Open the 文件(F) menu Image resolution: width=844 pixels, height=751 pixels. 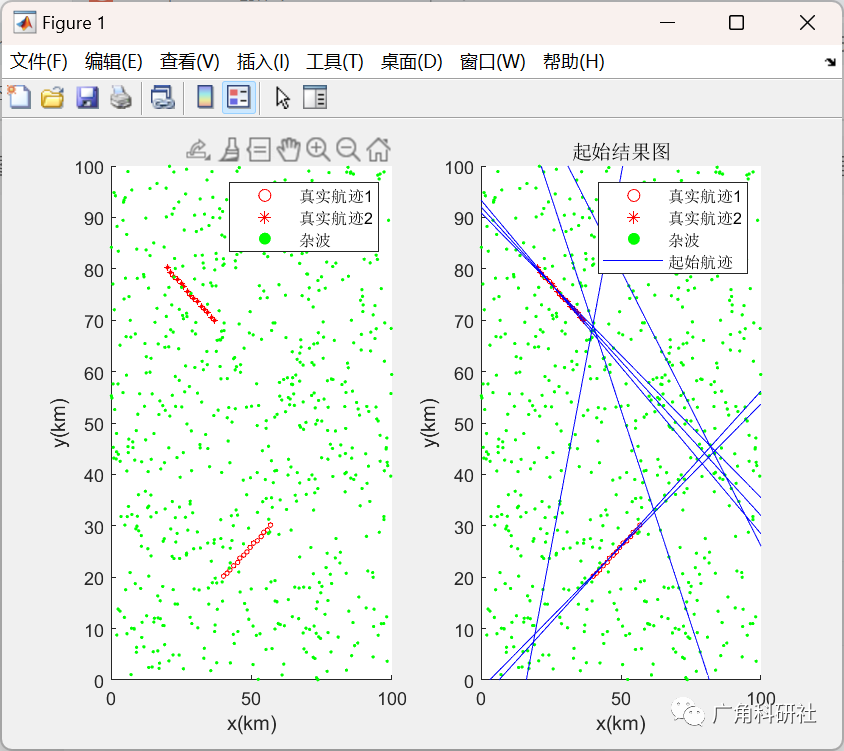(x=39, y=61)
